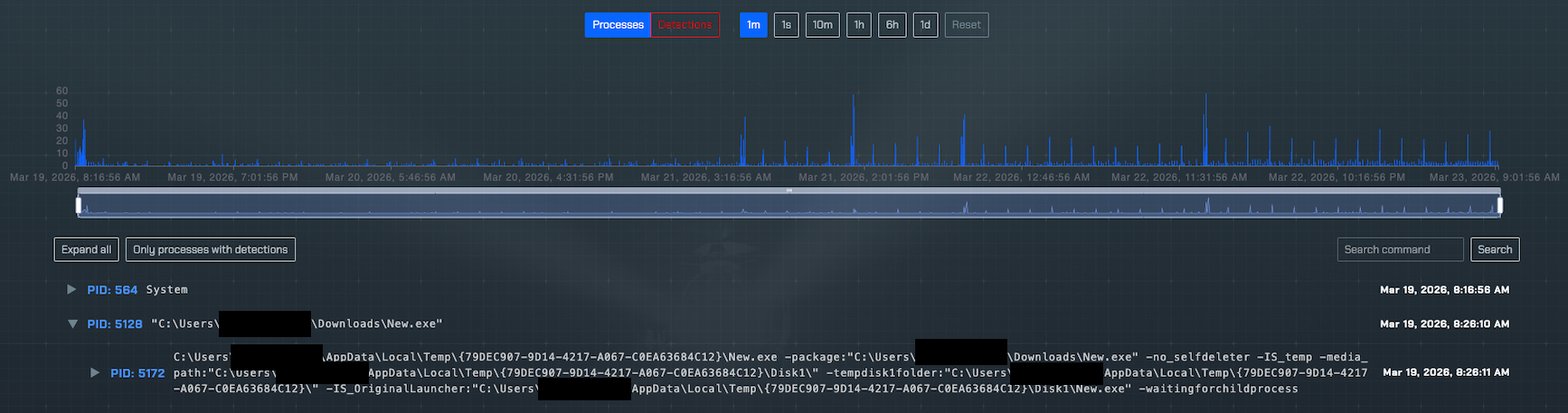
Task: Click the System process name text
Action: click(167, 290)
